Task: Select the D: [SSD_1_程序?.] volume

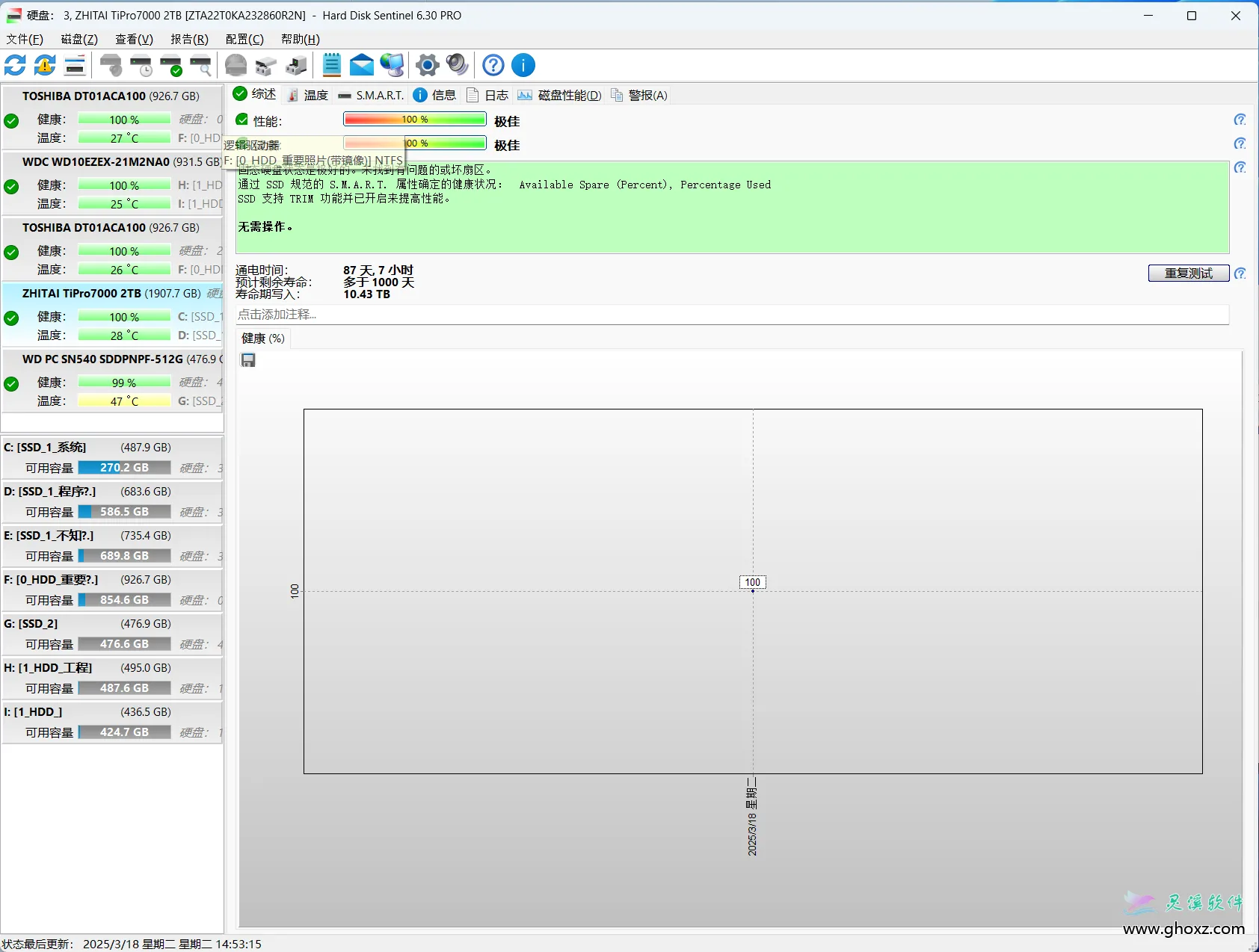Action: click(112, 502)
